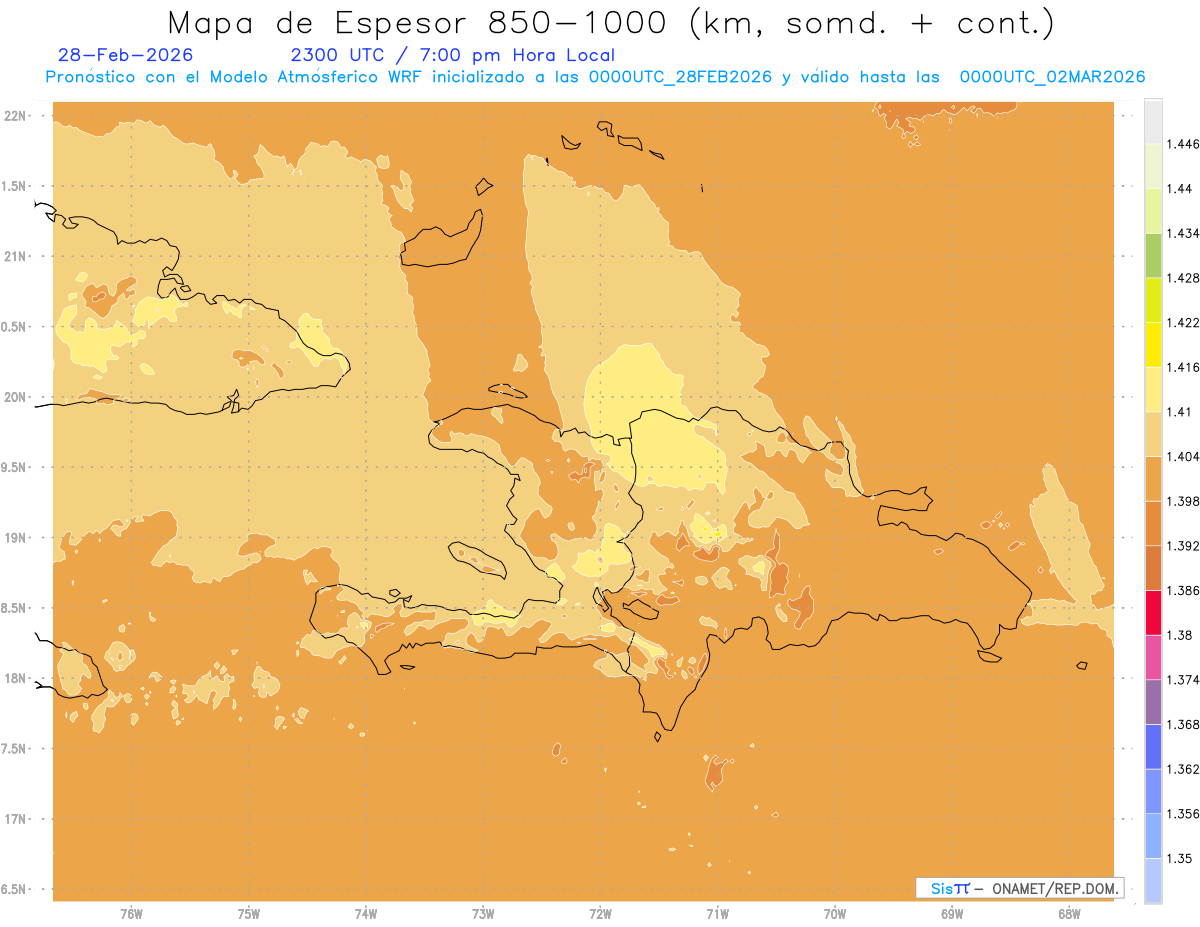The width and height of the screenshot is (1200, 927).
Task: Click the '73W' longitude label
Action: pyautogui.click(x=483, y=914)
